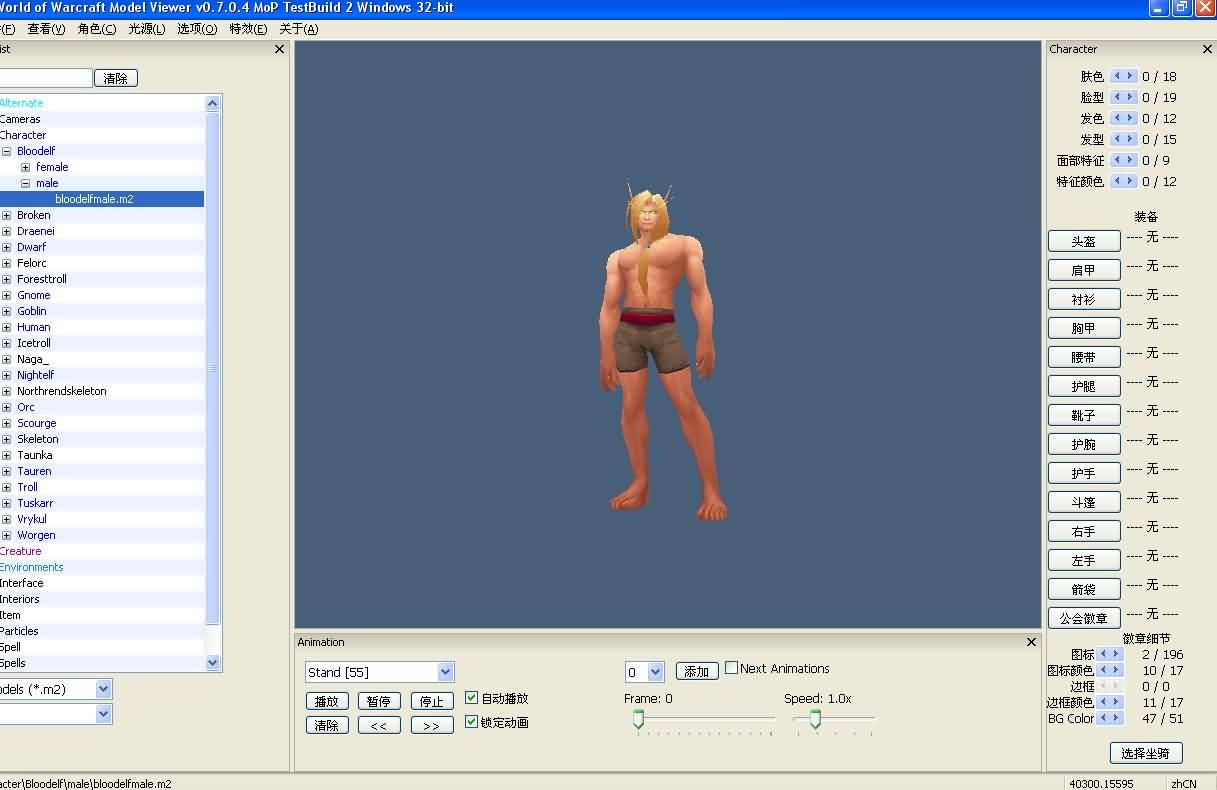
Task: Close the file list panel
Action: tap(279, 49)
